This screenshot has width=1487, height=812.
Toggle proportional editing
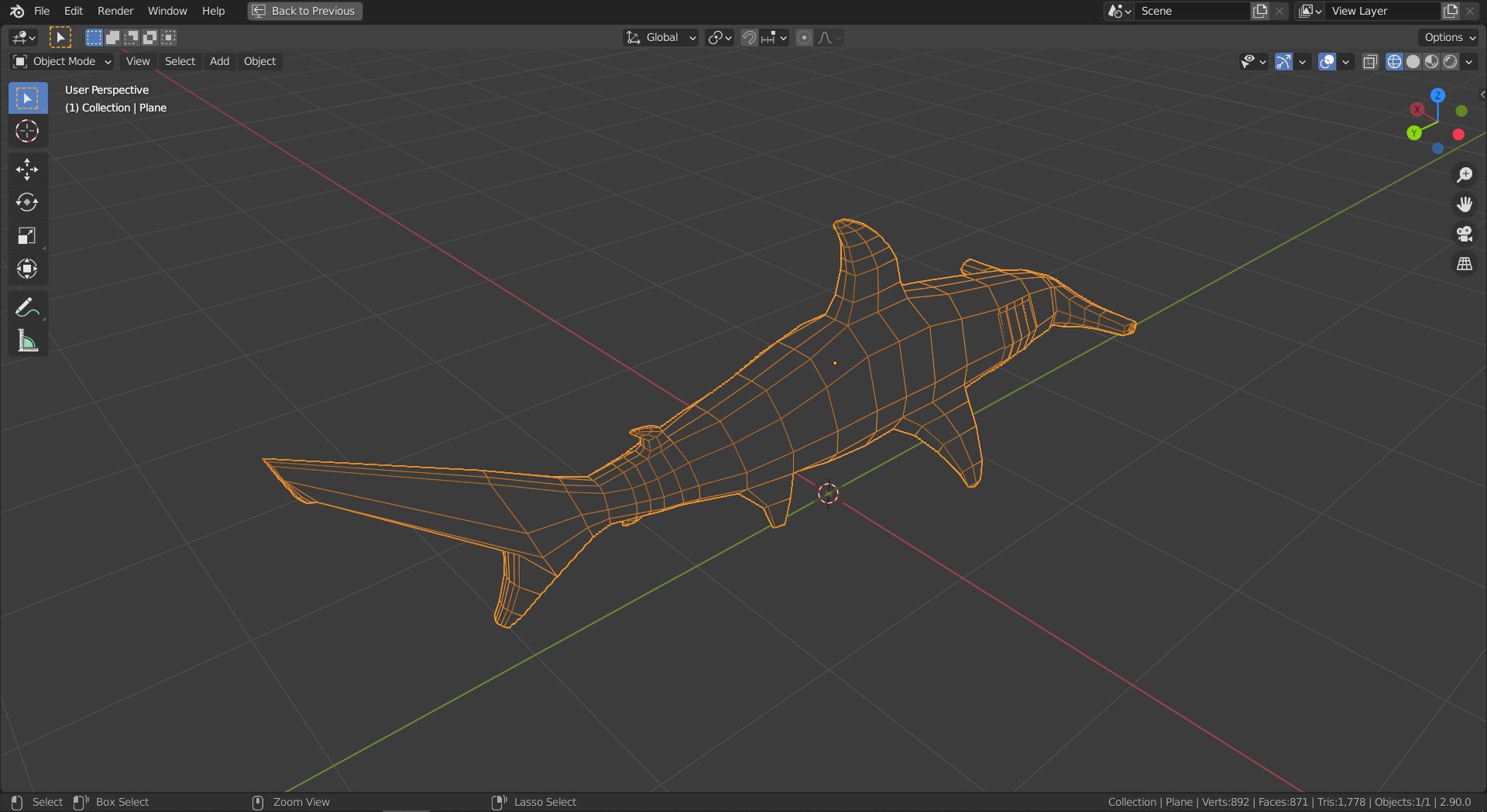(805, 37)
